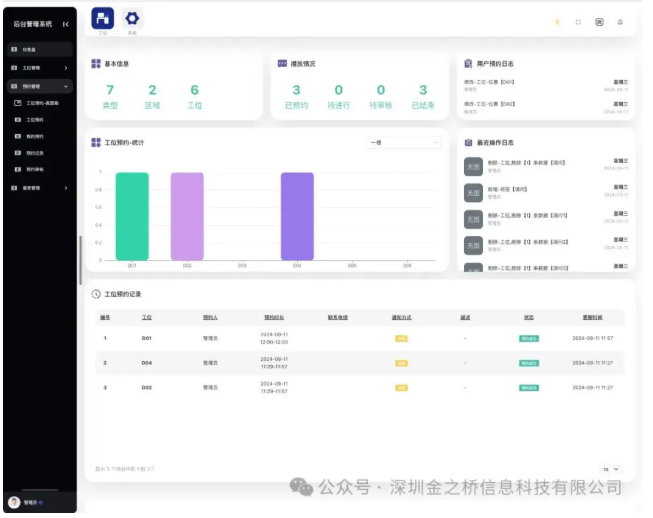Click the 2 区域 statistic
The height and width of the screenshot is (518, 653).
(x=152, y=97)
